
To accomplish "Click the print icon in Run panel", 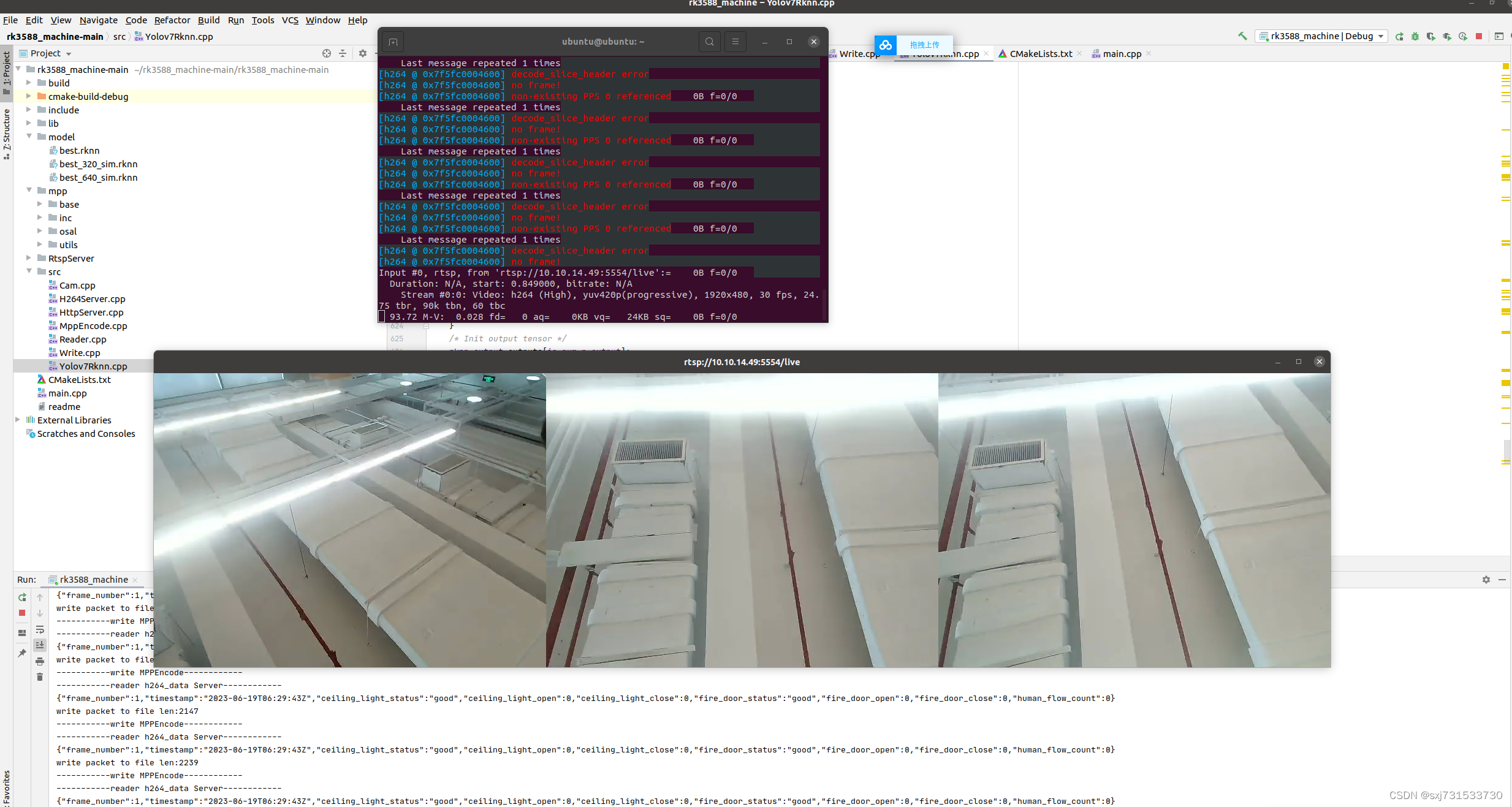I will (x=40, y=661).
